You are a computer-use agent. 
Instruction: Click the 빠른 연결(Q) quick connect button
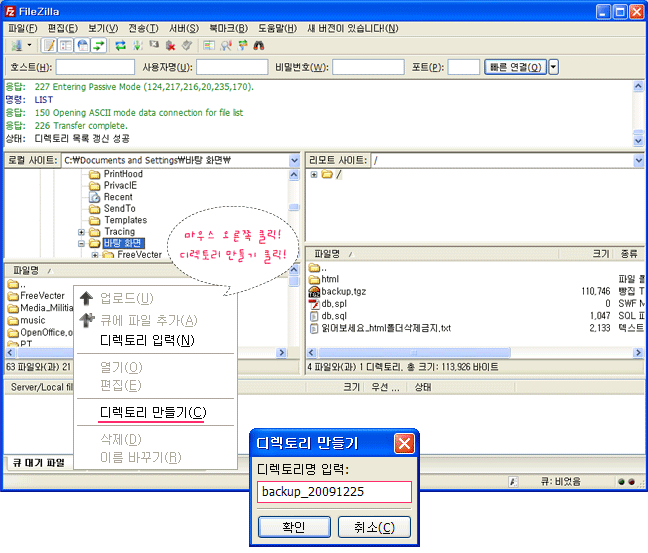point(515,67)
